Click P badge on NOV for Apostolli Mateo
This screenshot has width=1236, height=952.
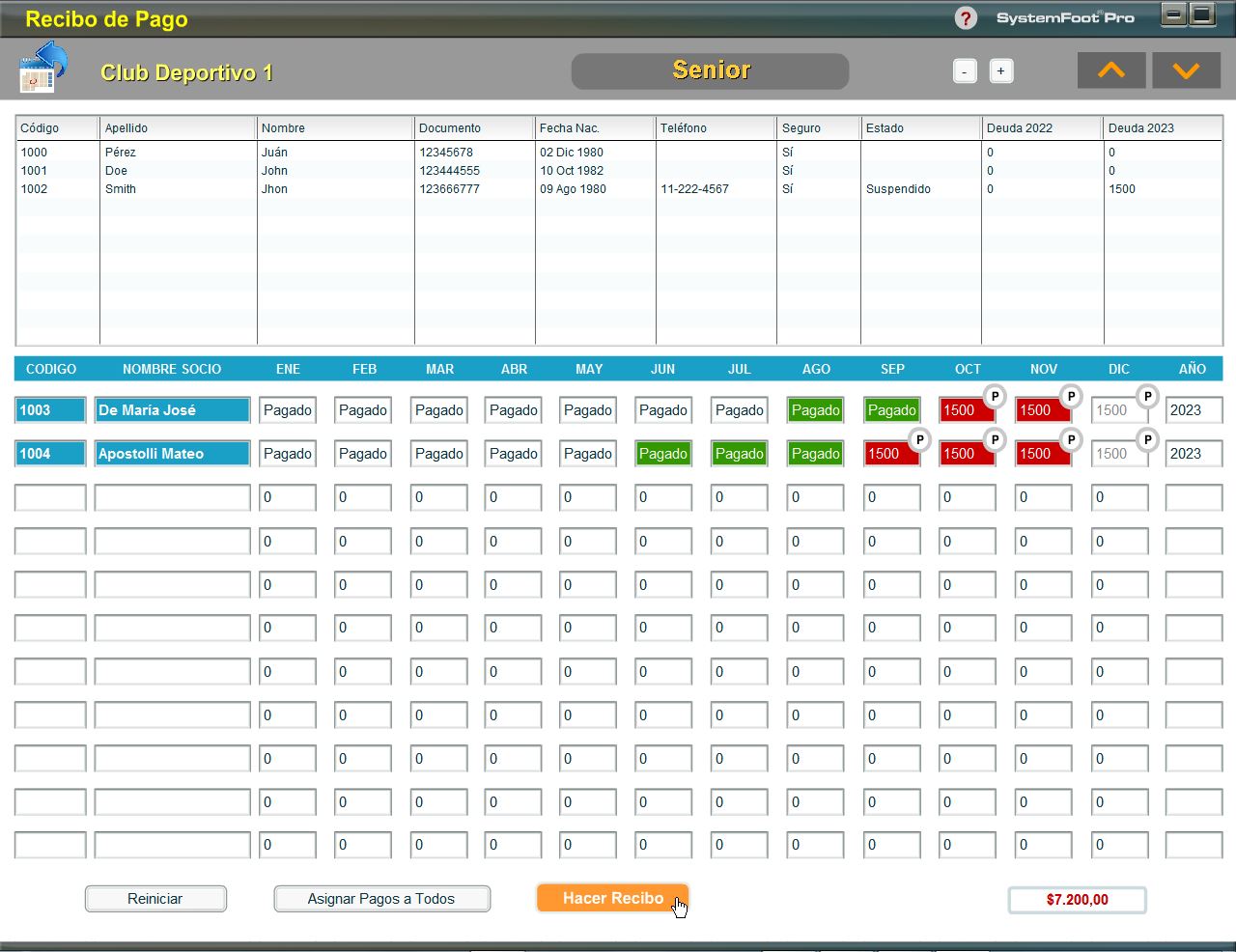click(x=1070, y=439)
